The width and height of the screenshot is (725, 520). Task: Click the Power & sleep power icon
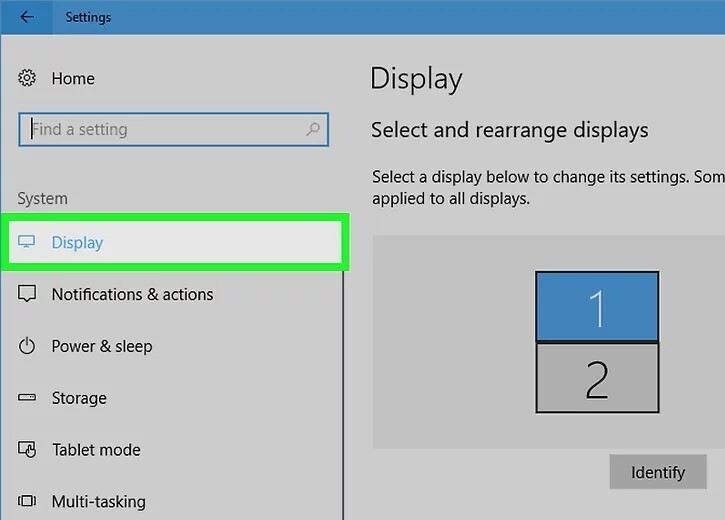pos(28,346)
